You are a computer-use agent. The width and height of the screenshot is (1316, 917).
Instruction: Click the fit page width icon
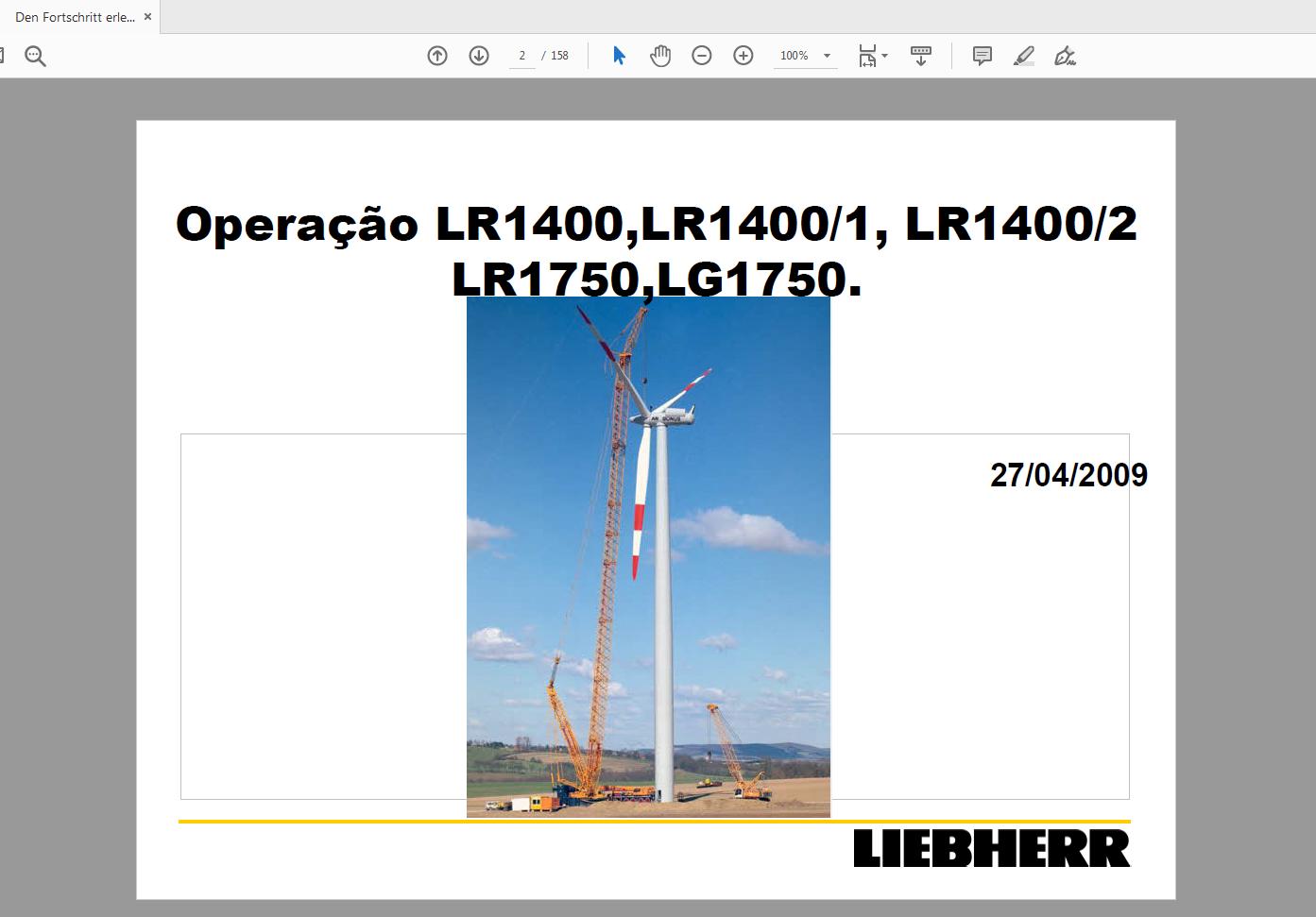867,56
